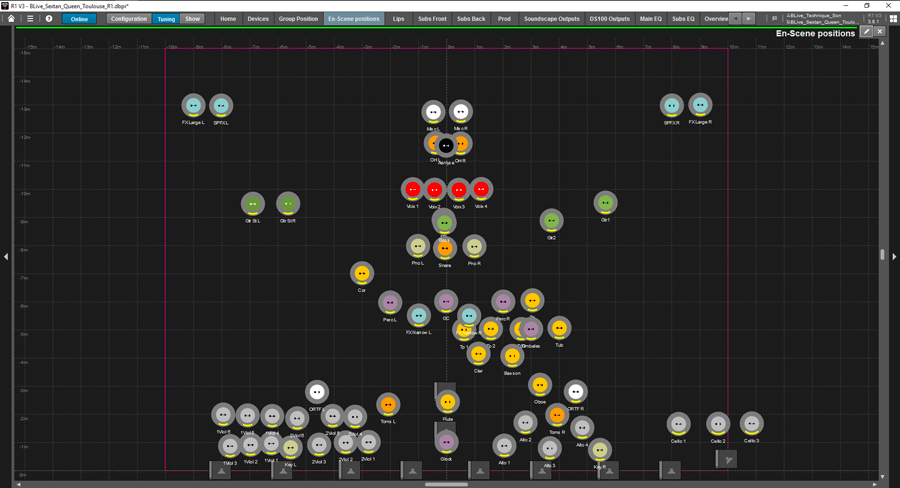Select the En-Scene positions tab
This screenshot has width=900, height=488.
[x=354, y=19]
